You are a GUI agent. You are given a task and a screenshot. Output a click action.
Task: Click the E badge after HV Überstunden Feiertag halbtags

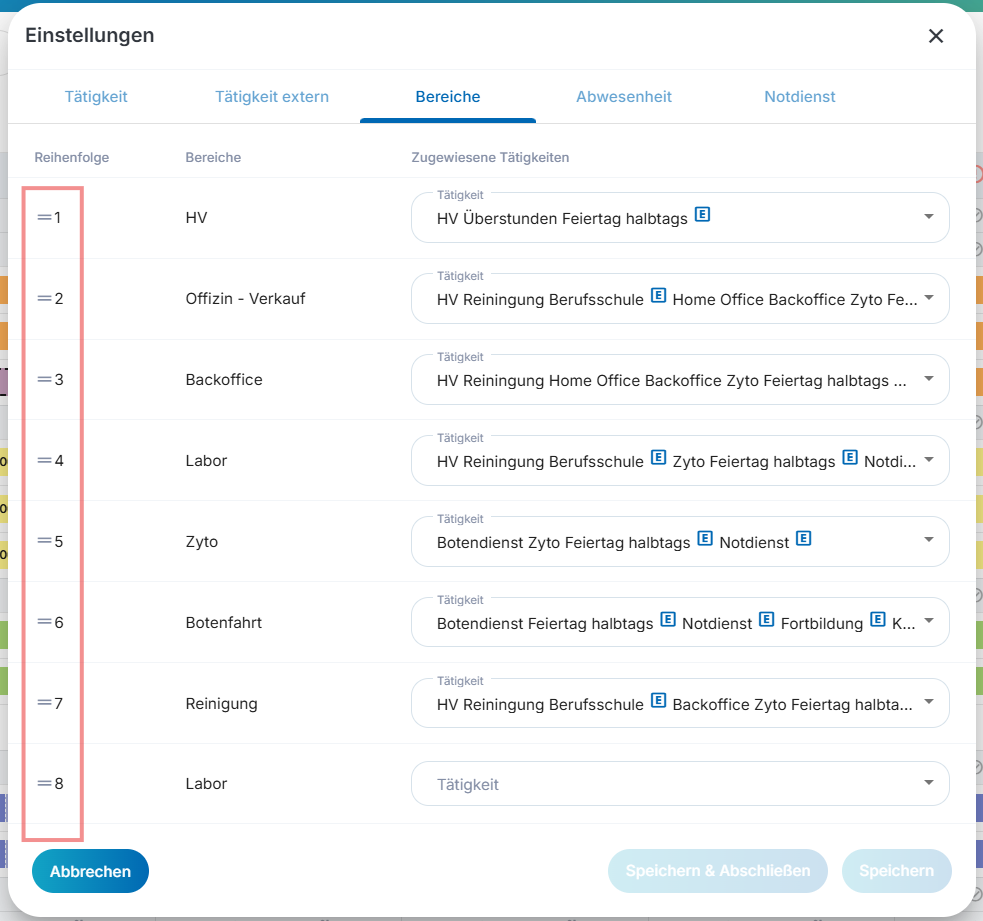coord(703,214)
